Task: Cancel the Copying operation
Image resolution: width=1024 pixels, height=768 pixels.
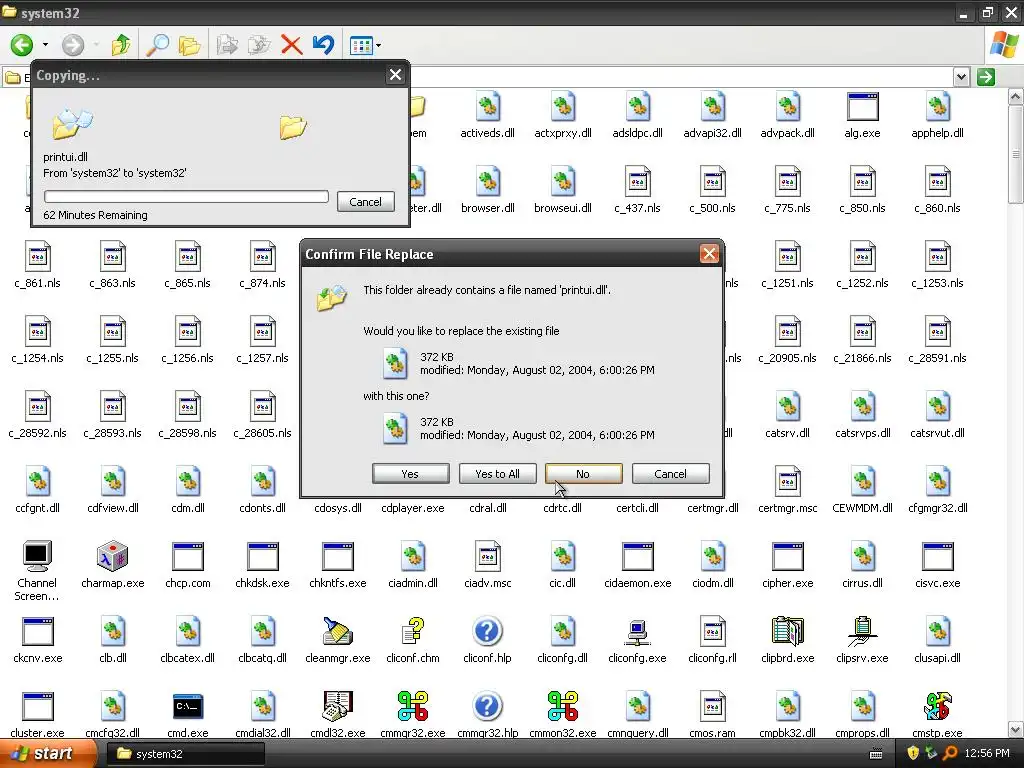Action: [366, 202]
